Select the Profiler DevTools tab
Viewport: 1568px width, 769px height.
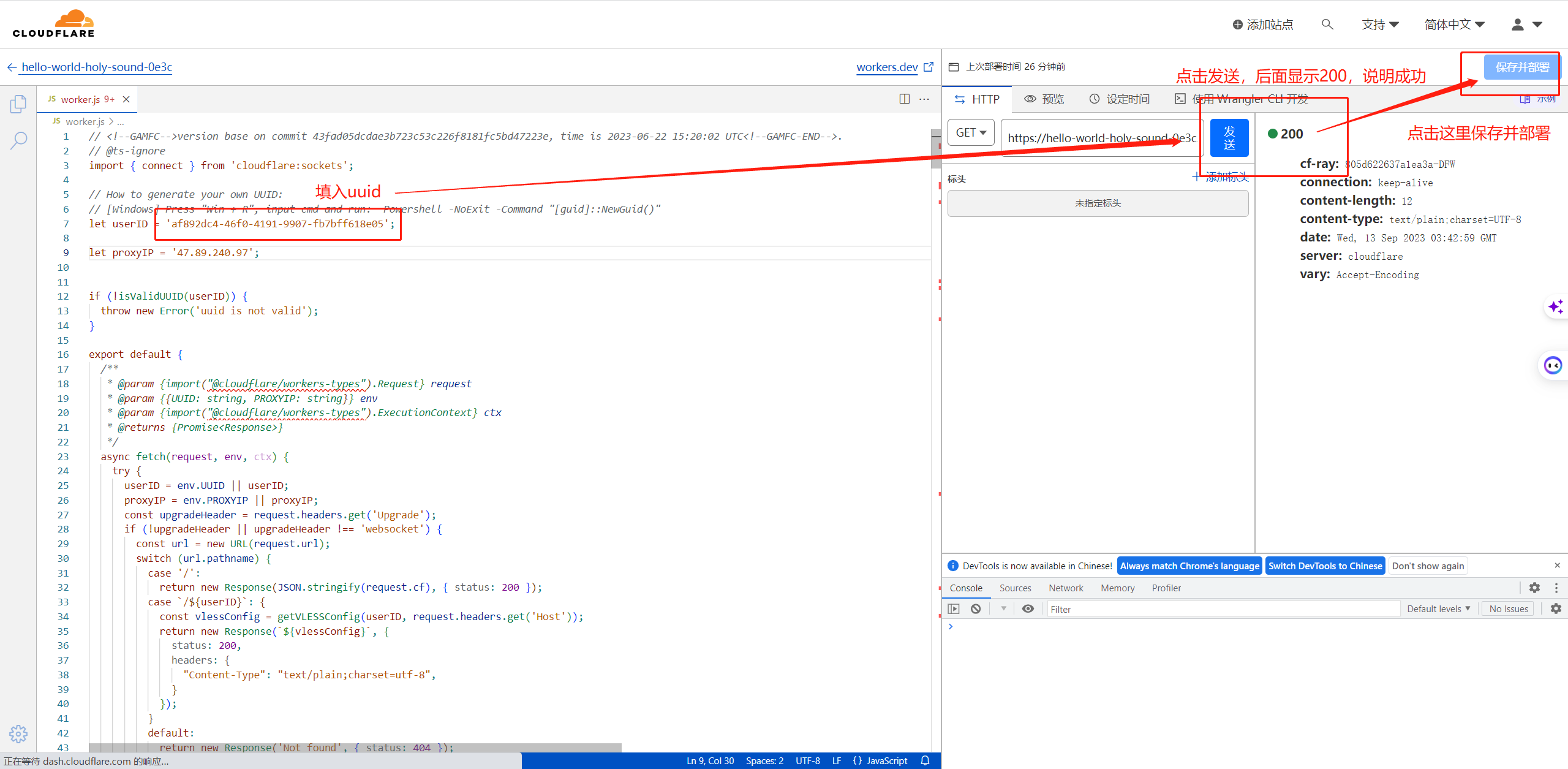1166,588
